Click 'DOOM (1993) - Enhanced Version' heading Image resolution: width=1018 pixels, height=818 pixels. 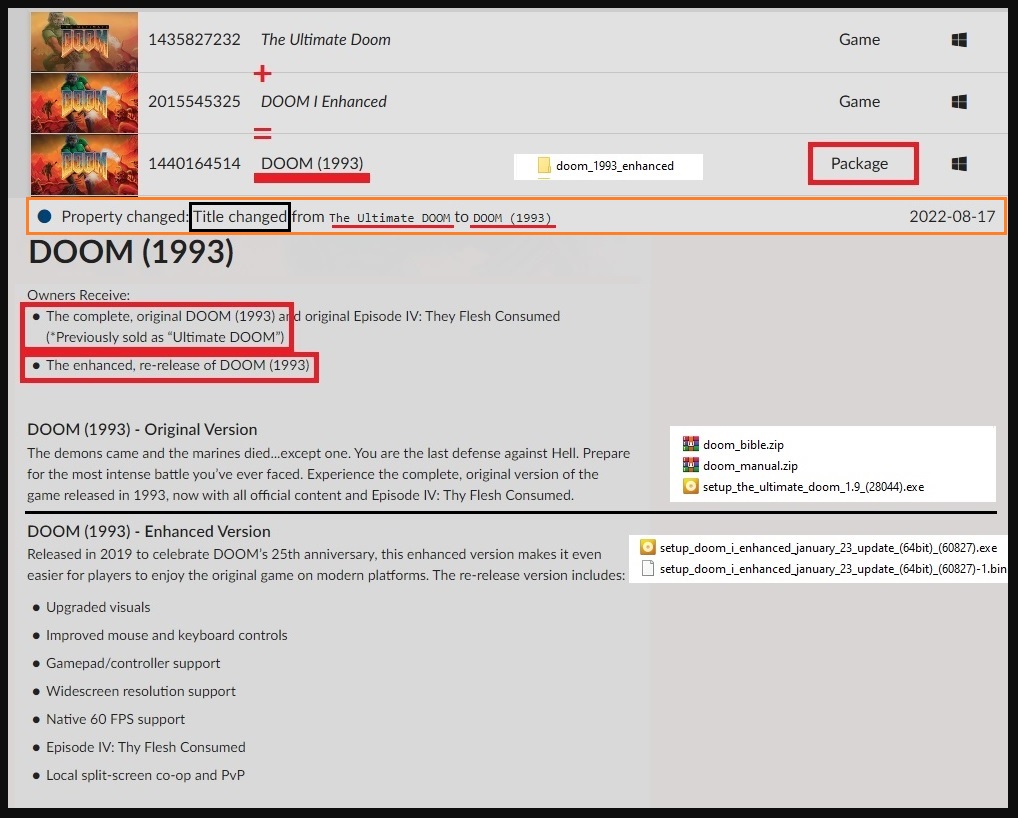point(149,531)
